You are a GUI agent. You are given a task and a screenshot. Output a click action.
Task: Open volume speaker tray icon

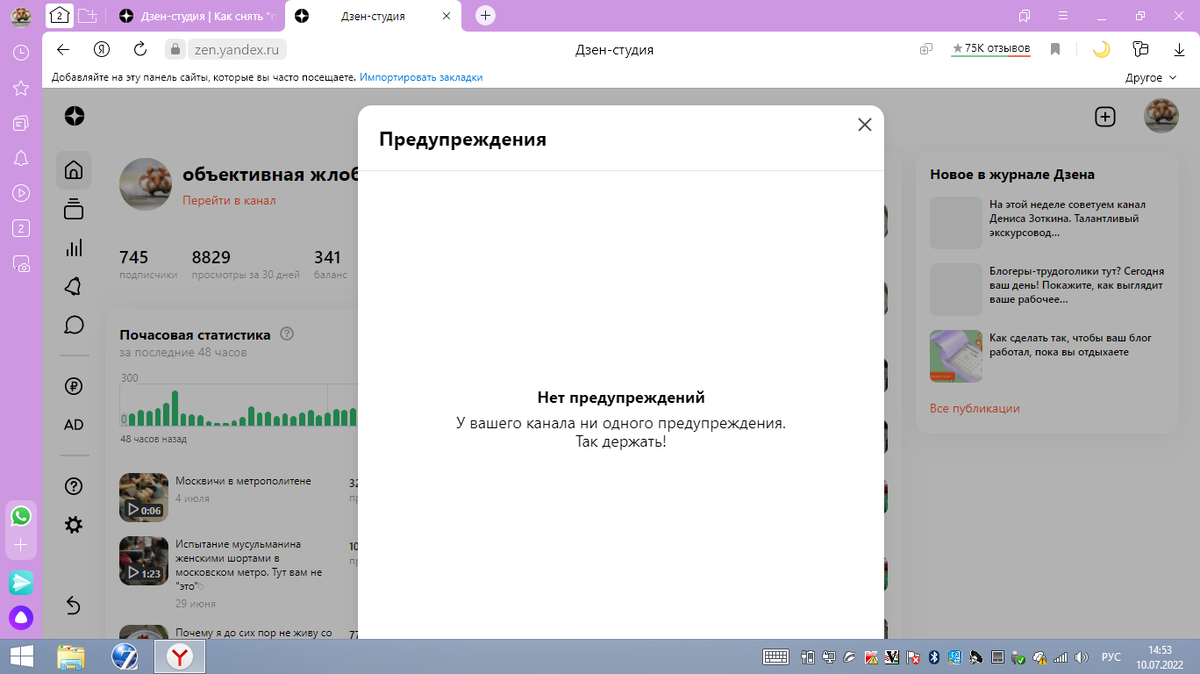pos(1082,657)
